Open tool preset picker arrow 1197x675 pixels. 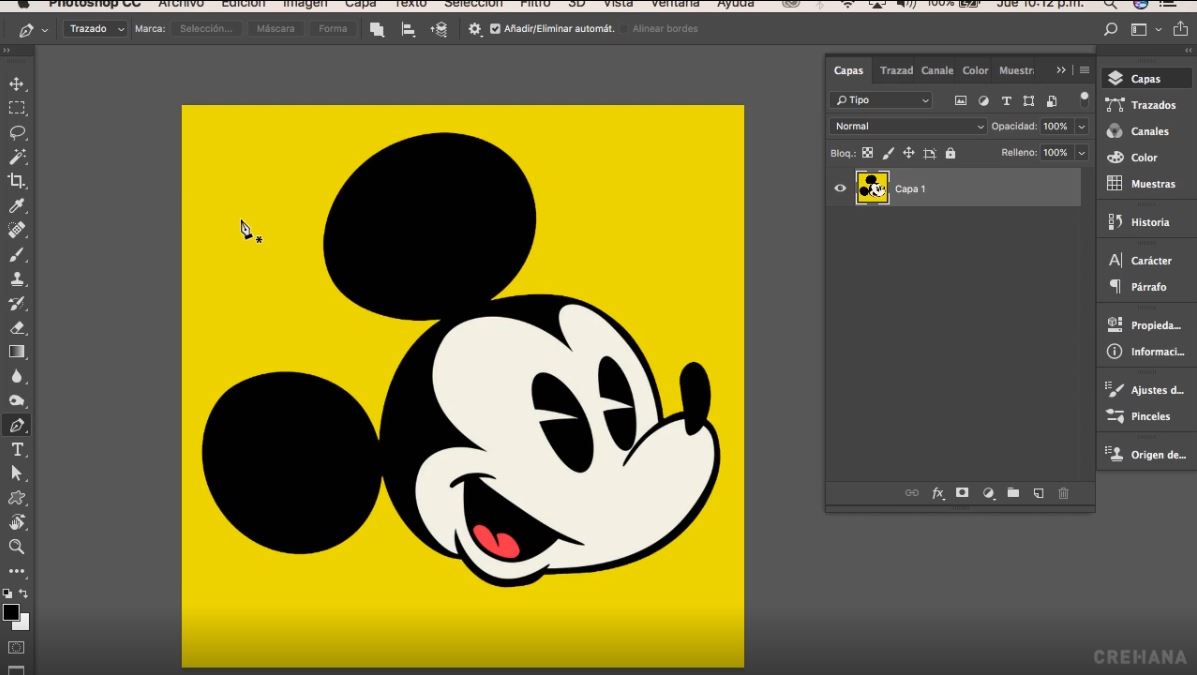pos(45,30)
